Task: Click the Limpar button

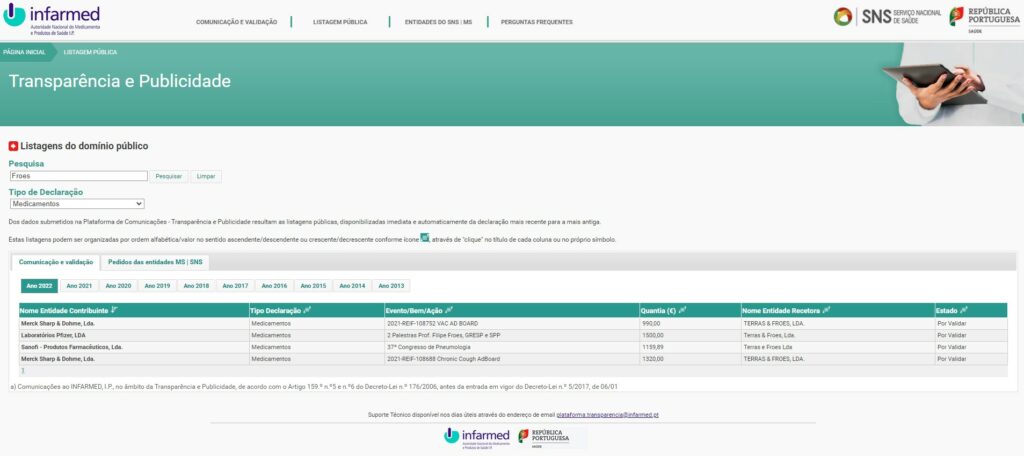Action: pyautogui.click(x=206, y=176)
